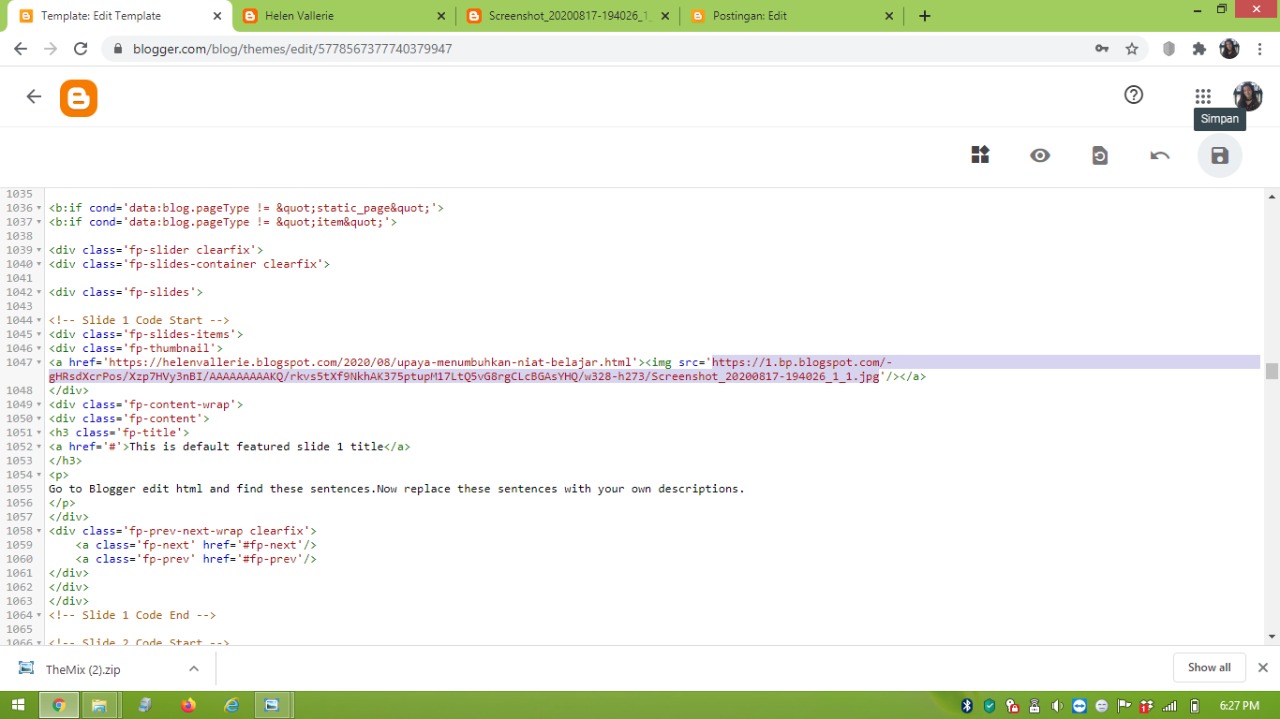Revert changes with the undo icon
The height and width of the screenshot is (719, 1280).
click(x=1160, y=155)
